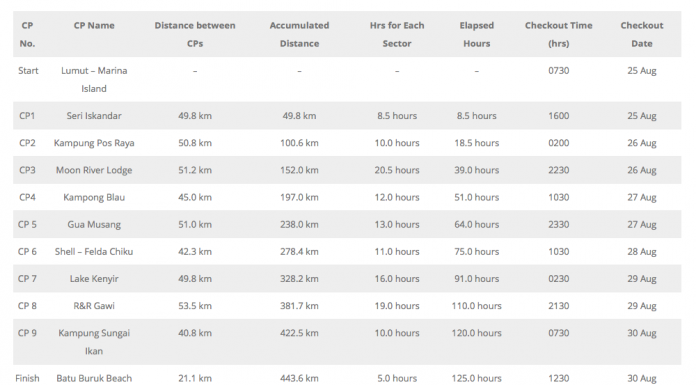696x385 pixels.
Task: Select the Lumut – Marina Island cell
Action: [x=94, y=79]
